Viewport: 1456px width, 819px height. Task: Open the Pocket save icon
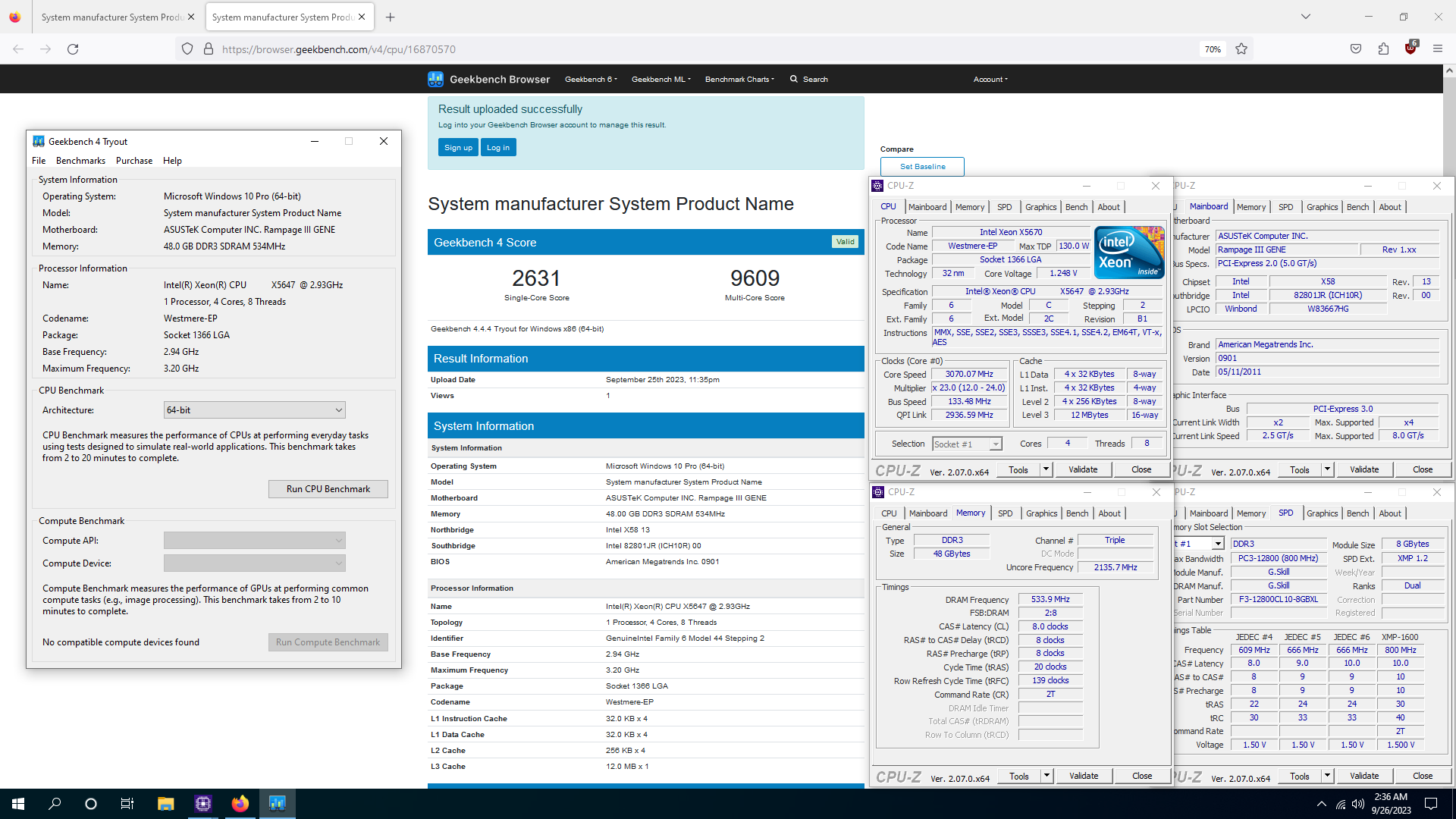click(x=1356, y=49)
